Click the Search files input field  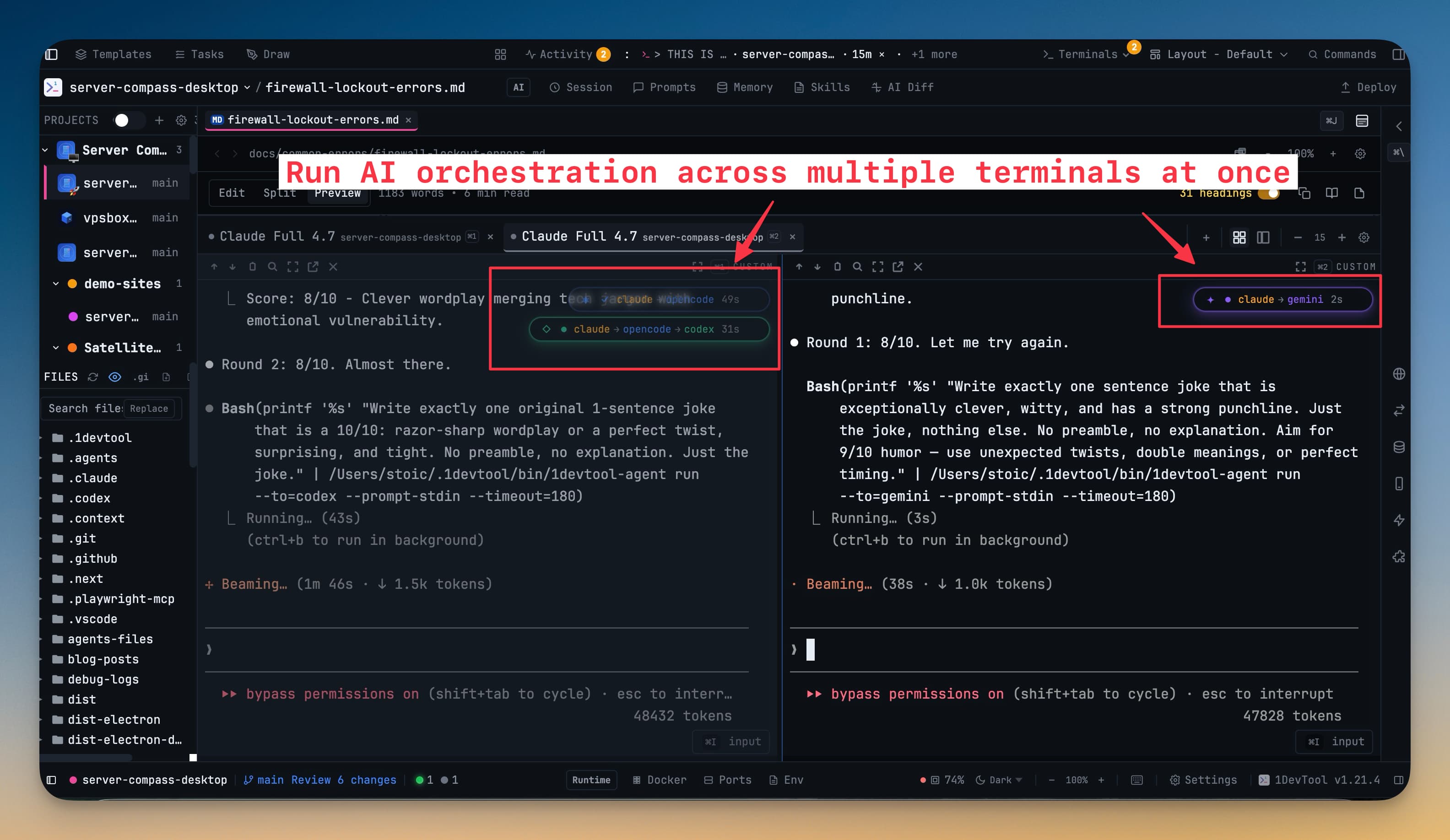click(84, 409)
